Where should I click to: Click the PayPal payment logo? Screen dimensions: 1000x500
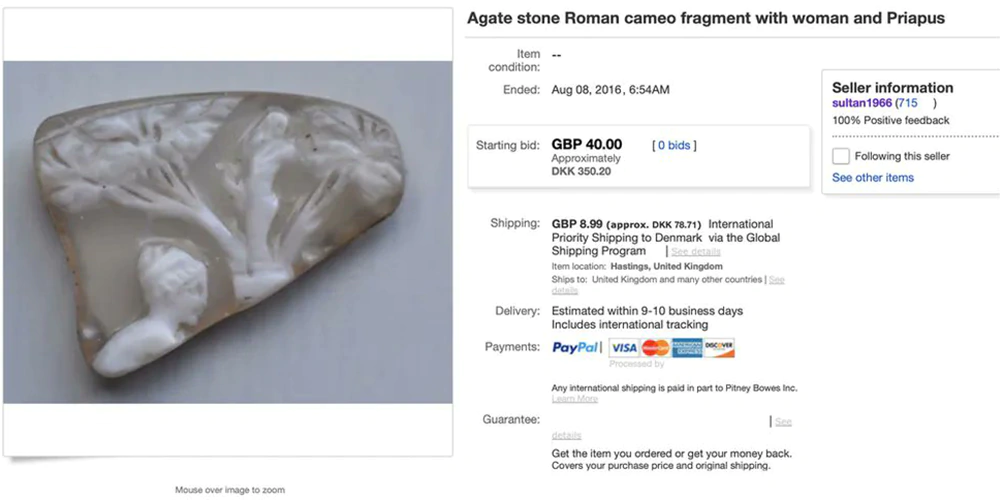tap(575, 348)
